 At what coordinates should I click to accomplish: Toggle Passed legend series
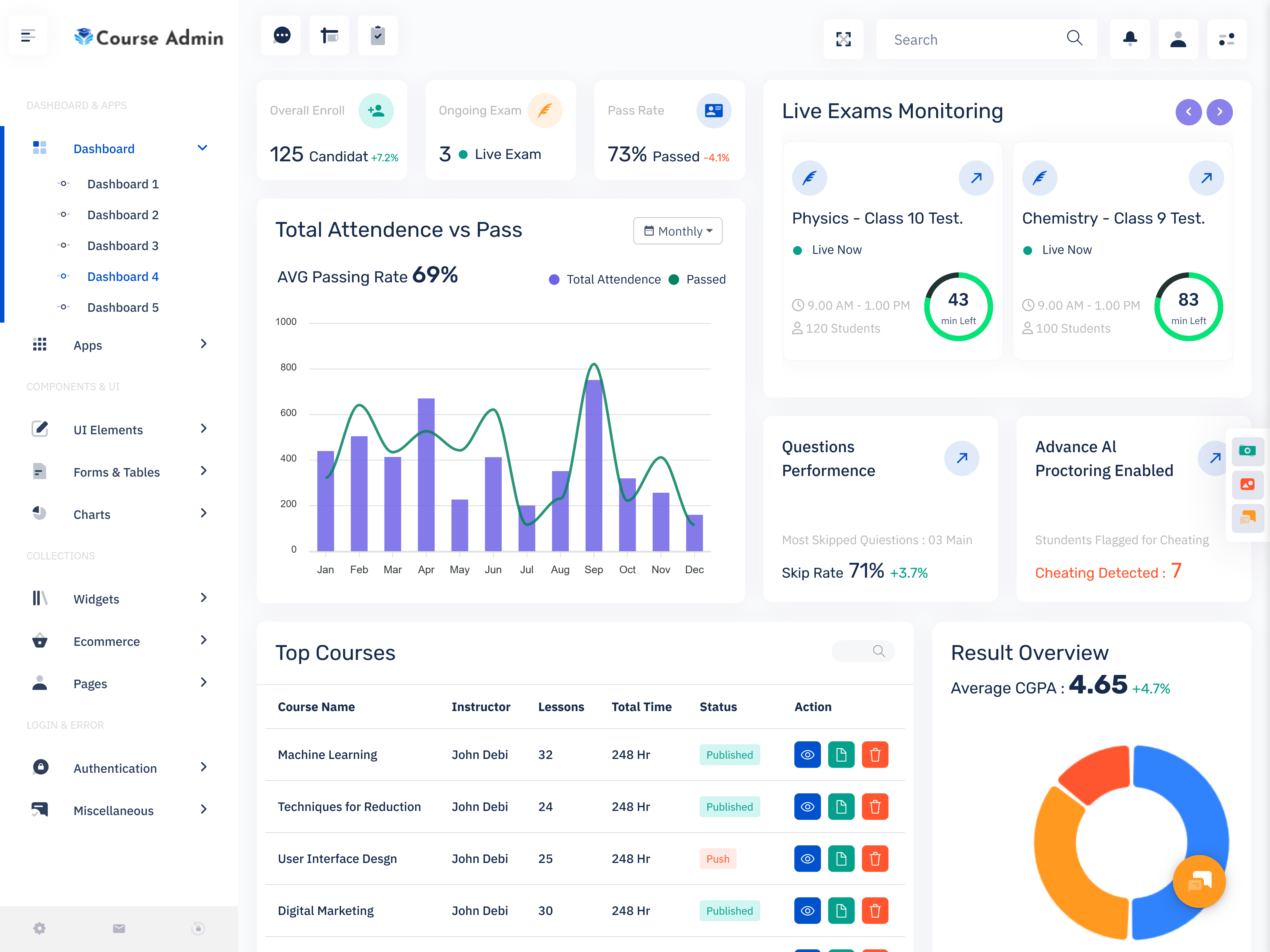pyautogui.click(x=698, y=279)
